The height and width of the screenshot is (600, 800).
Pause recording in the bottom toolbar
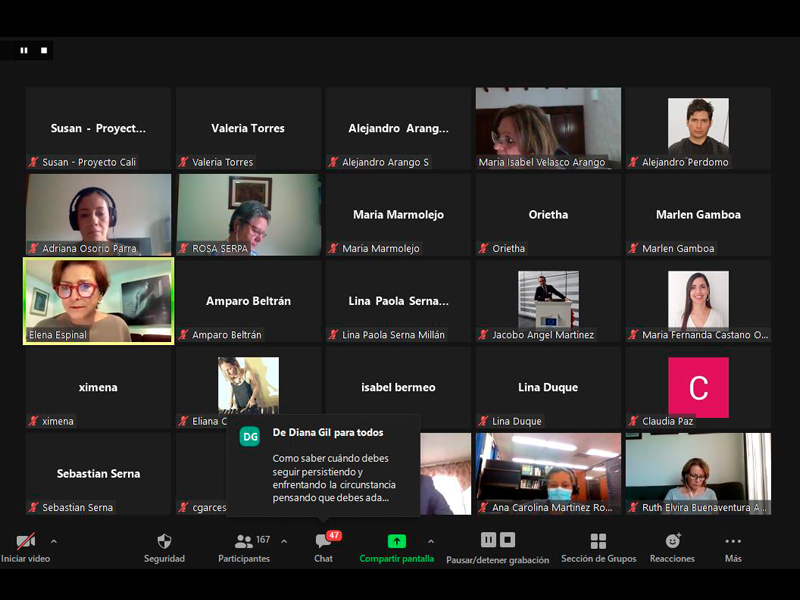coord(488,540)
